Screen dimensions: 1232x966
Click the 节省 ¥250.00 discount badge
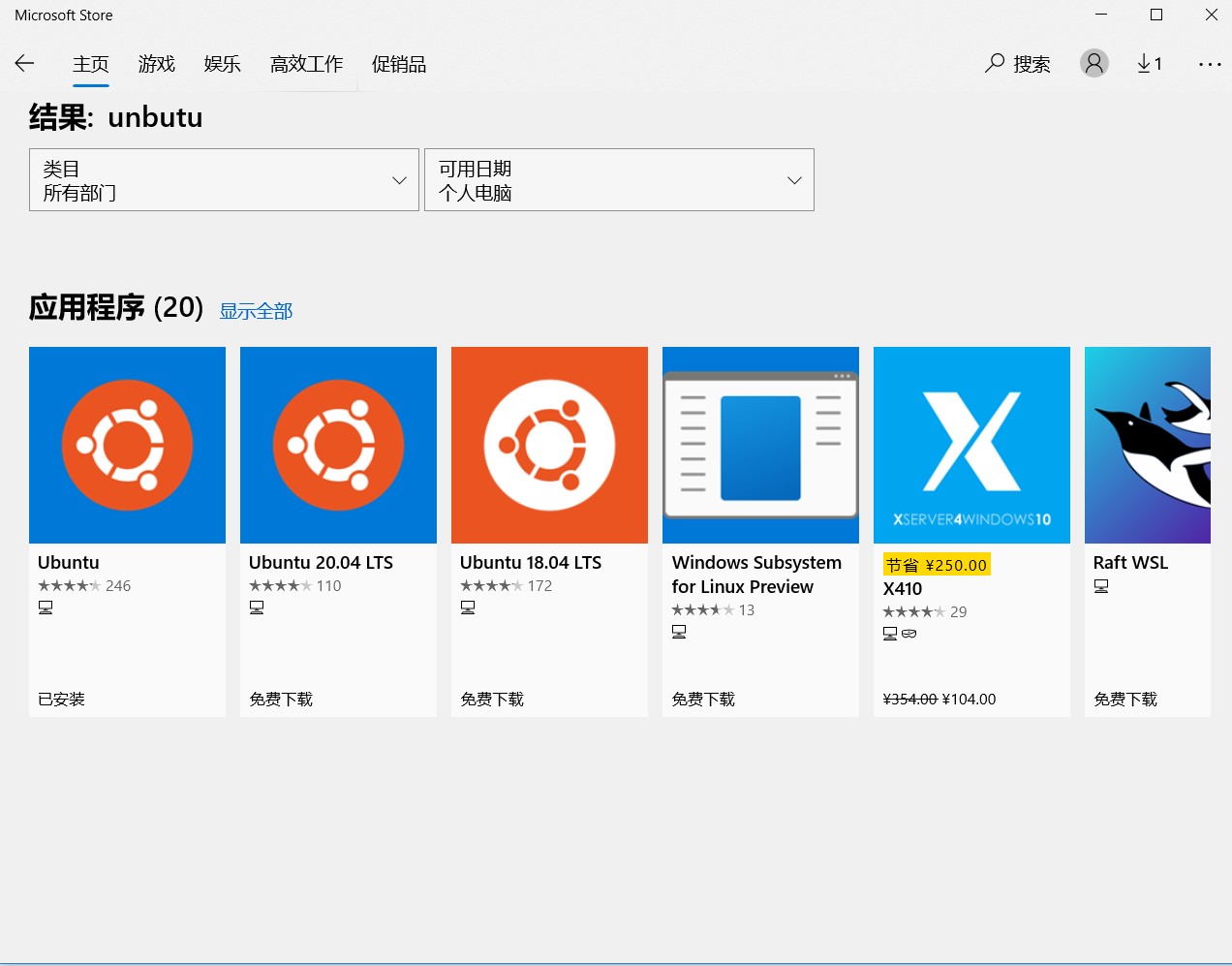click(x=937, y=565)
